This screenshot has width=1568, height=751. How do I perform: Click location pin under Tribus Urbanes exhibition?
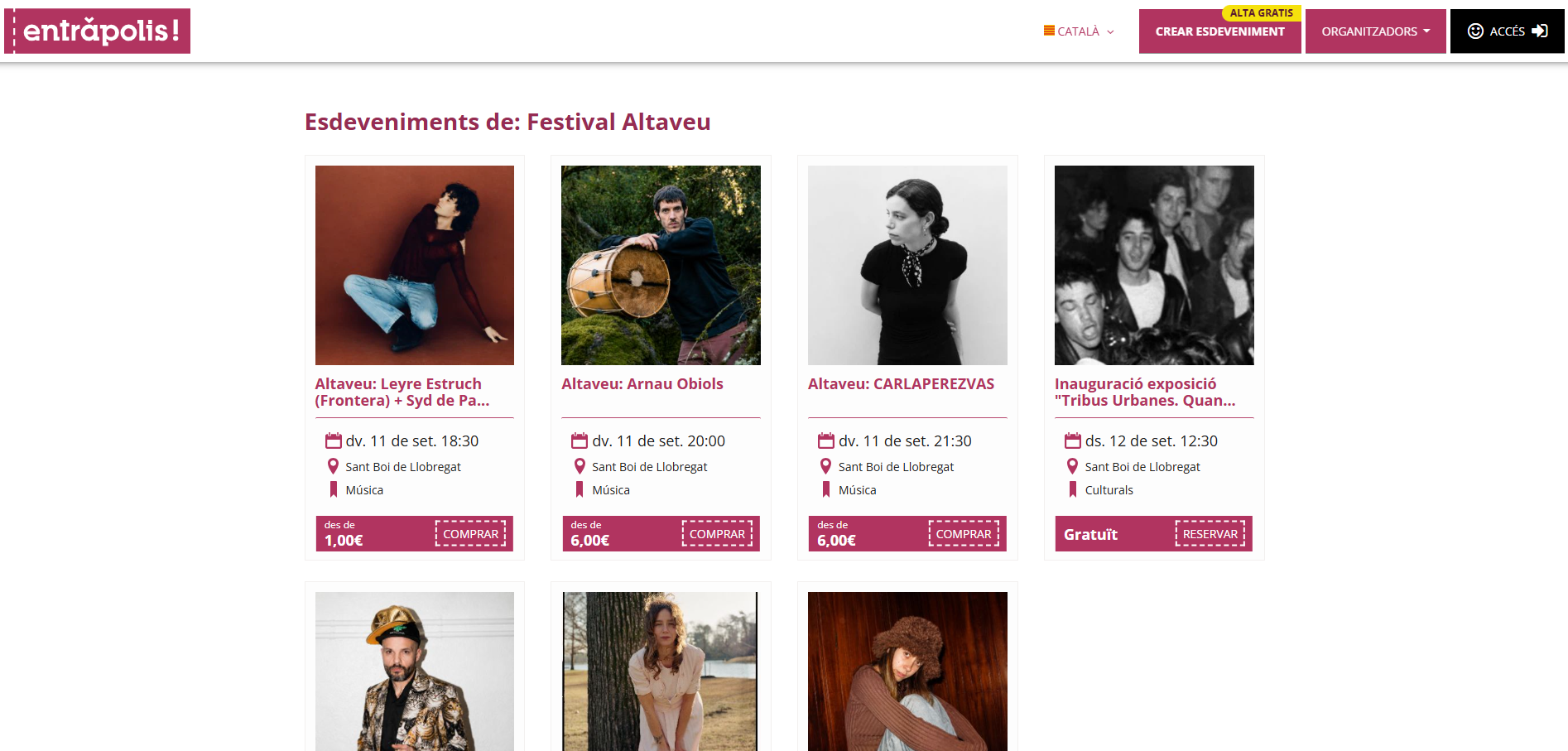click(x=1072, y=466)
